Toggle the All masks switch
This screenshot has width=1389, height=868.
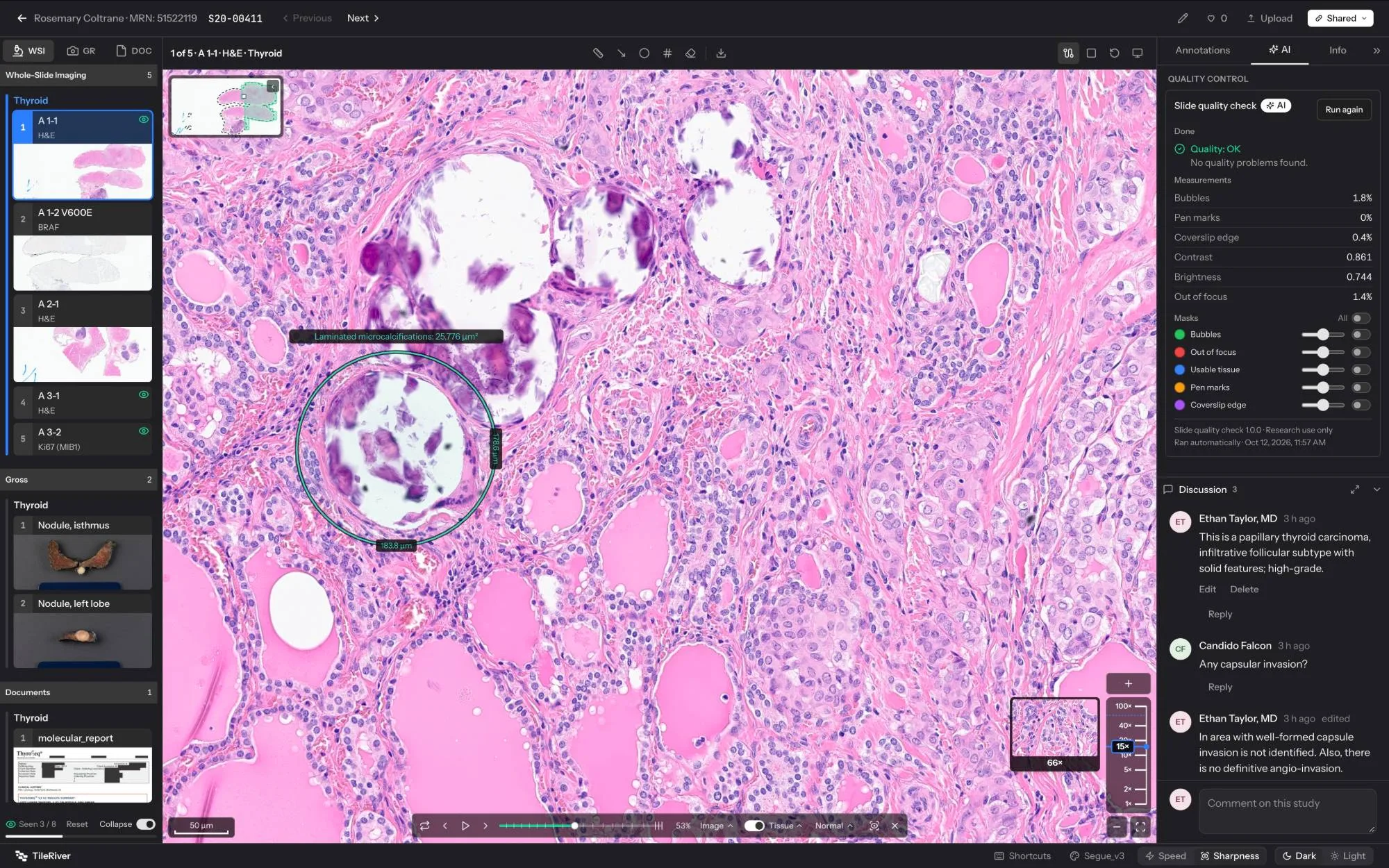tap(1361, 318)
